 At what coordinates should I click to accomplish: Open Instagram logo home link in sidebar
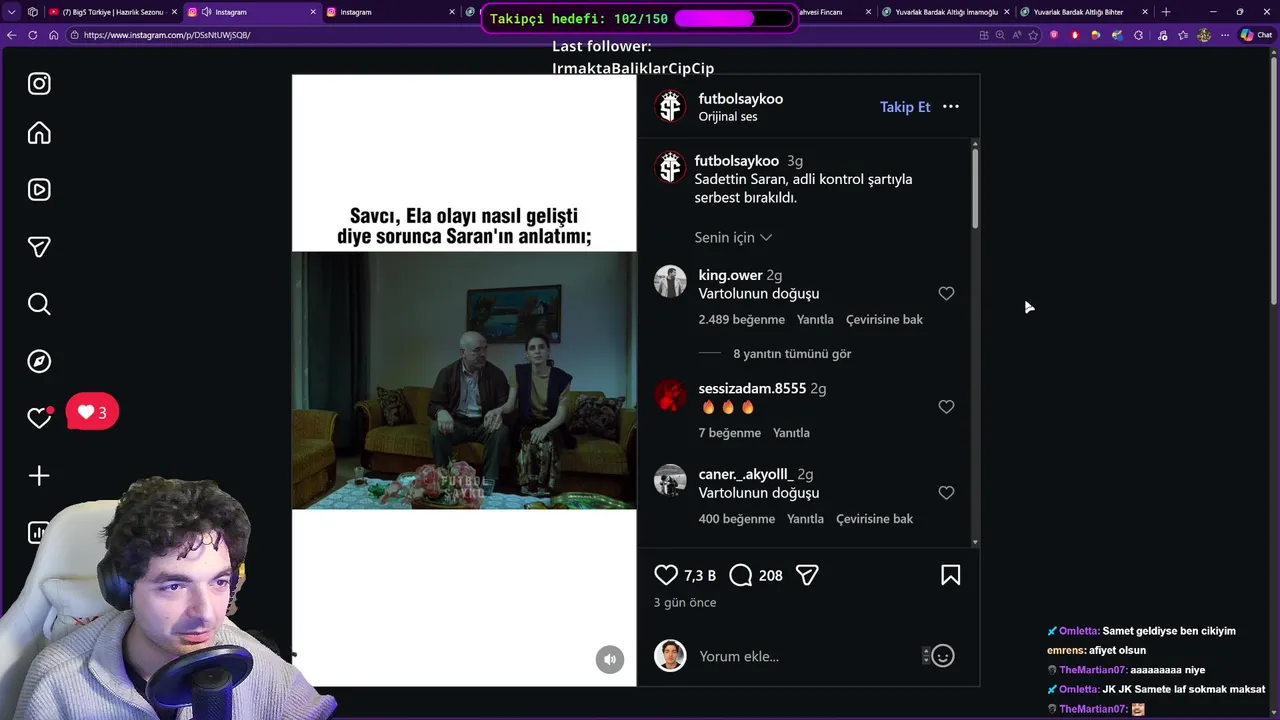[39, 84]
